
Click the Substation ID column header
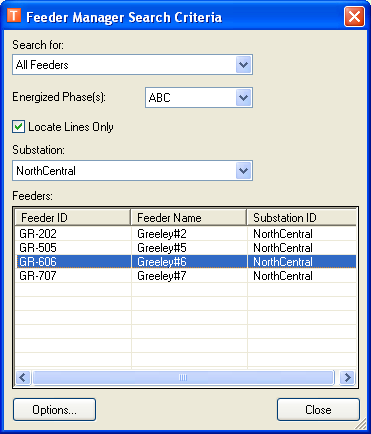click(x=302, y=218)
